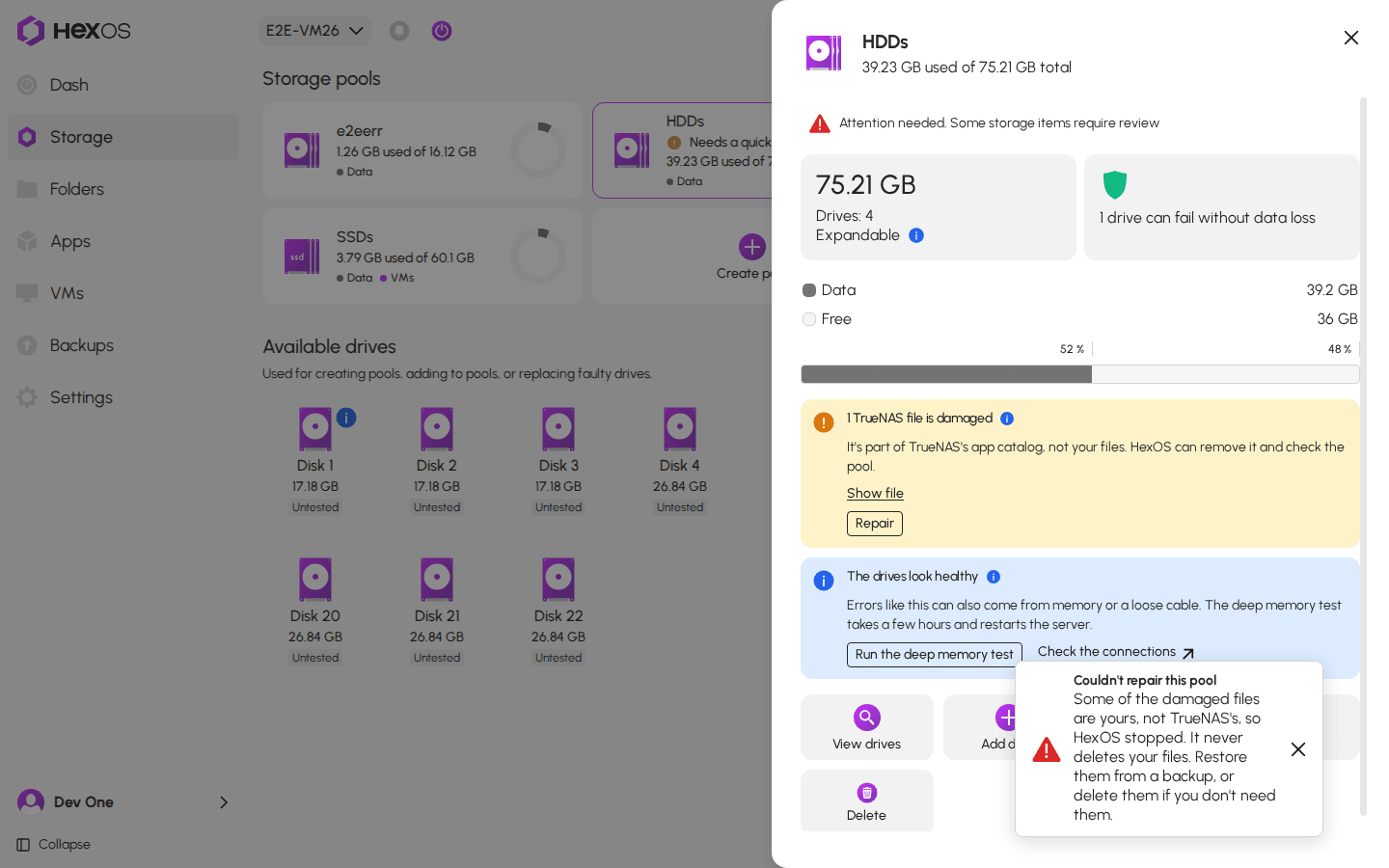This screenshot has width=1389, height=868.
Task: Dismiss the Couldn't repair this pool notification
Action: (1298, 749)
